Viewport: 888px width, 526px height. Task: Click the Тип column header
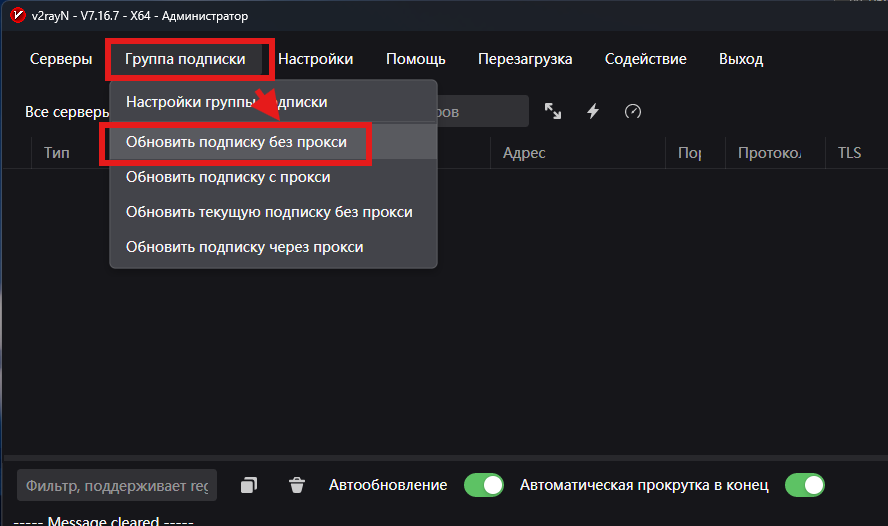click(x=57, y=153)
